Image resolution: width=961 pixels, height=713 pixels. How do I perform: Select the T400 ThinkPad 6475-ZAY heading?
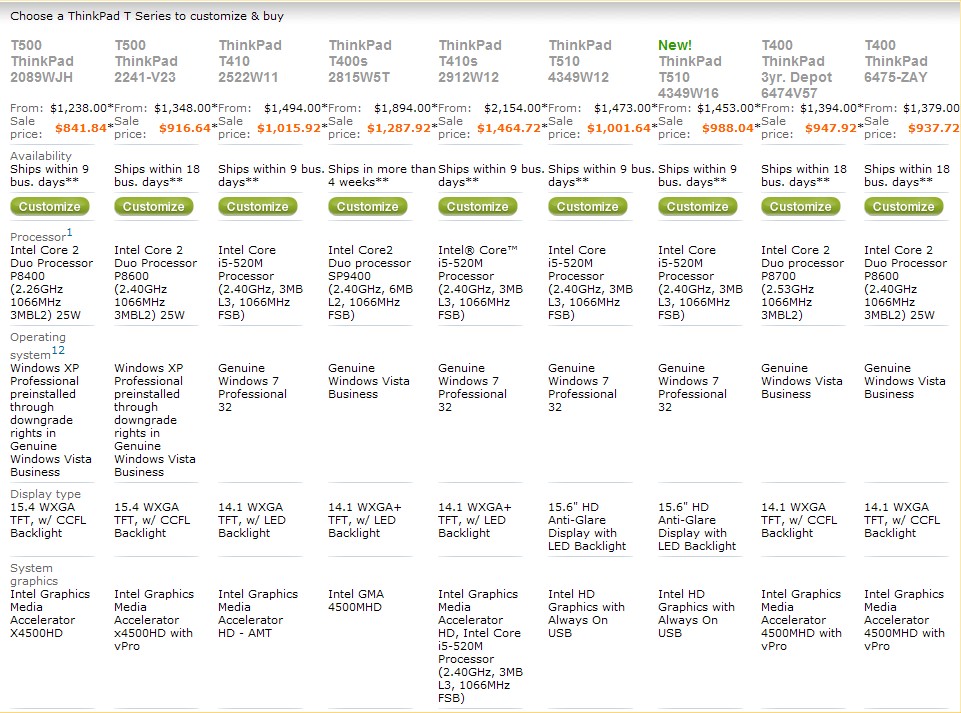pos(896,61)
